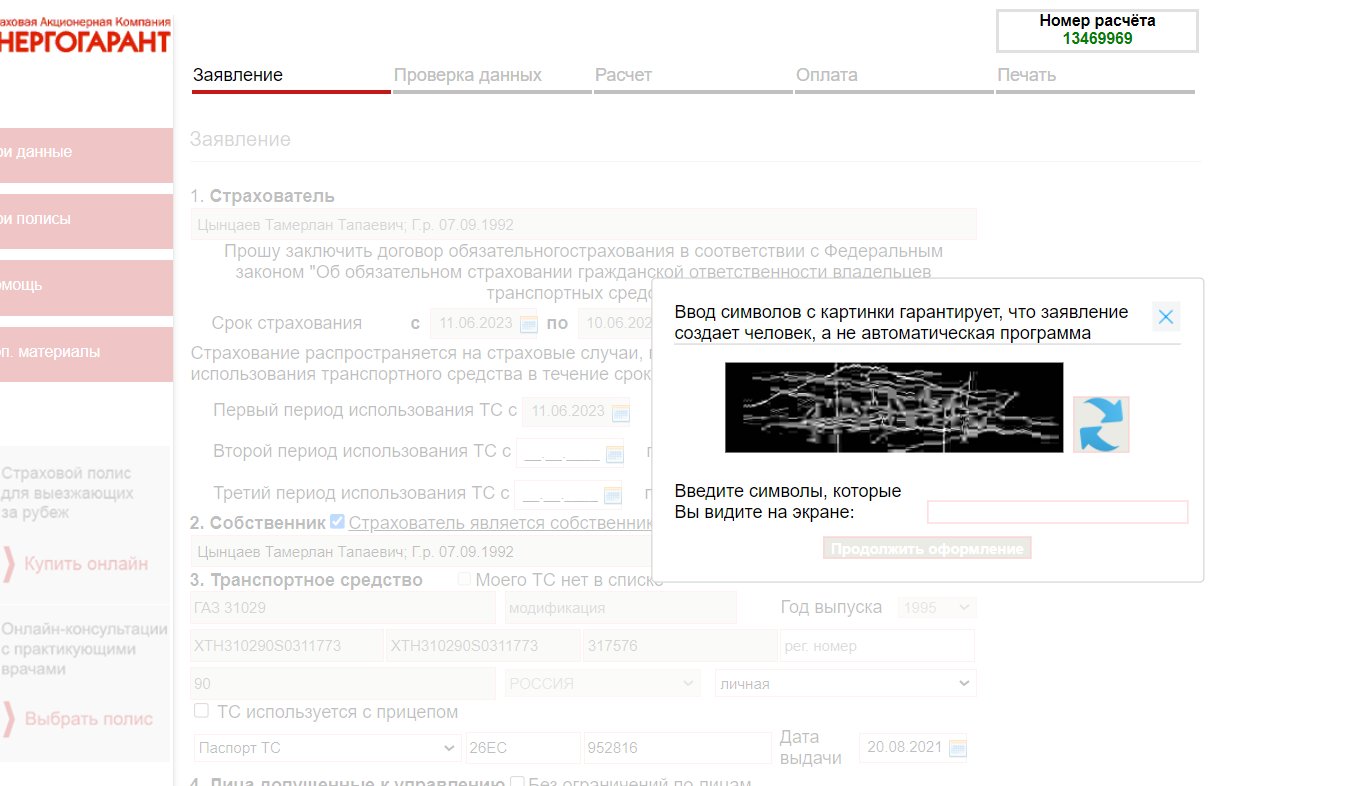Viewport: 1352px width, 786px height.
Task: Switch to the Проверка данных step tab
Action: click(492, 76)
